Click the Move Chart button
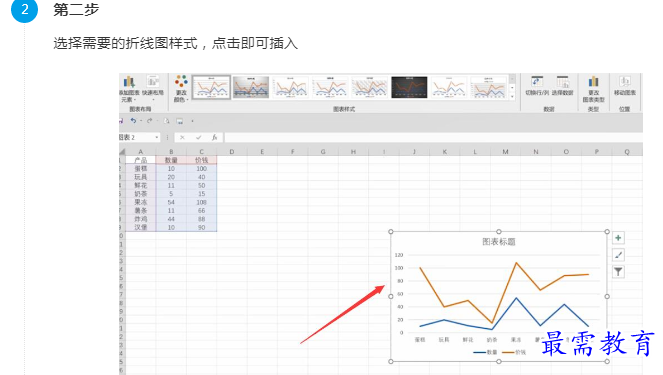This screenshot has height=375, width=663. (625, 86)
